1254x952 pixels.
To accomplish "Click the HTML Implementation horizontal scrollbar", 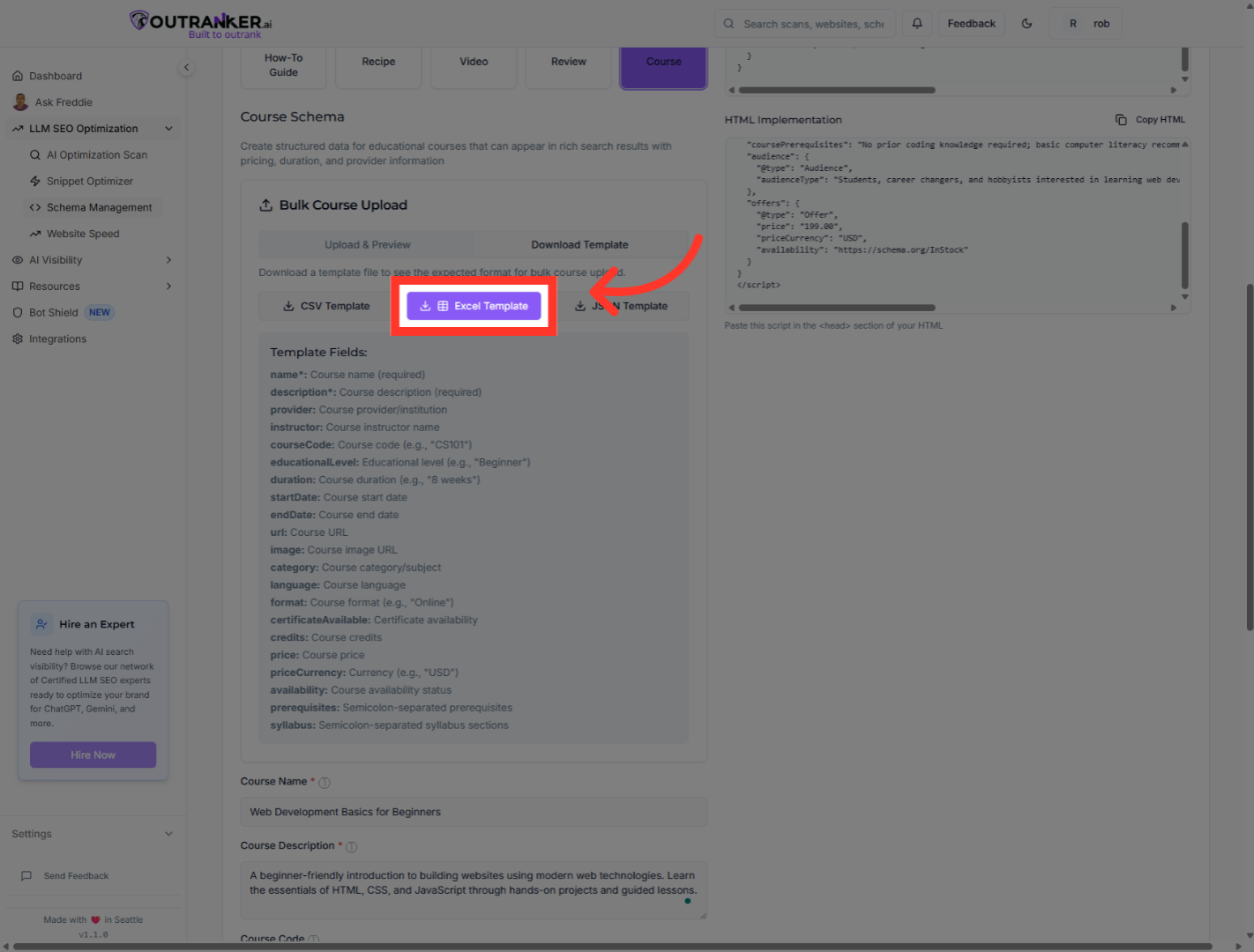I will click(x=837, y=309).
